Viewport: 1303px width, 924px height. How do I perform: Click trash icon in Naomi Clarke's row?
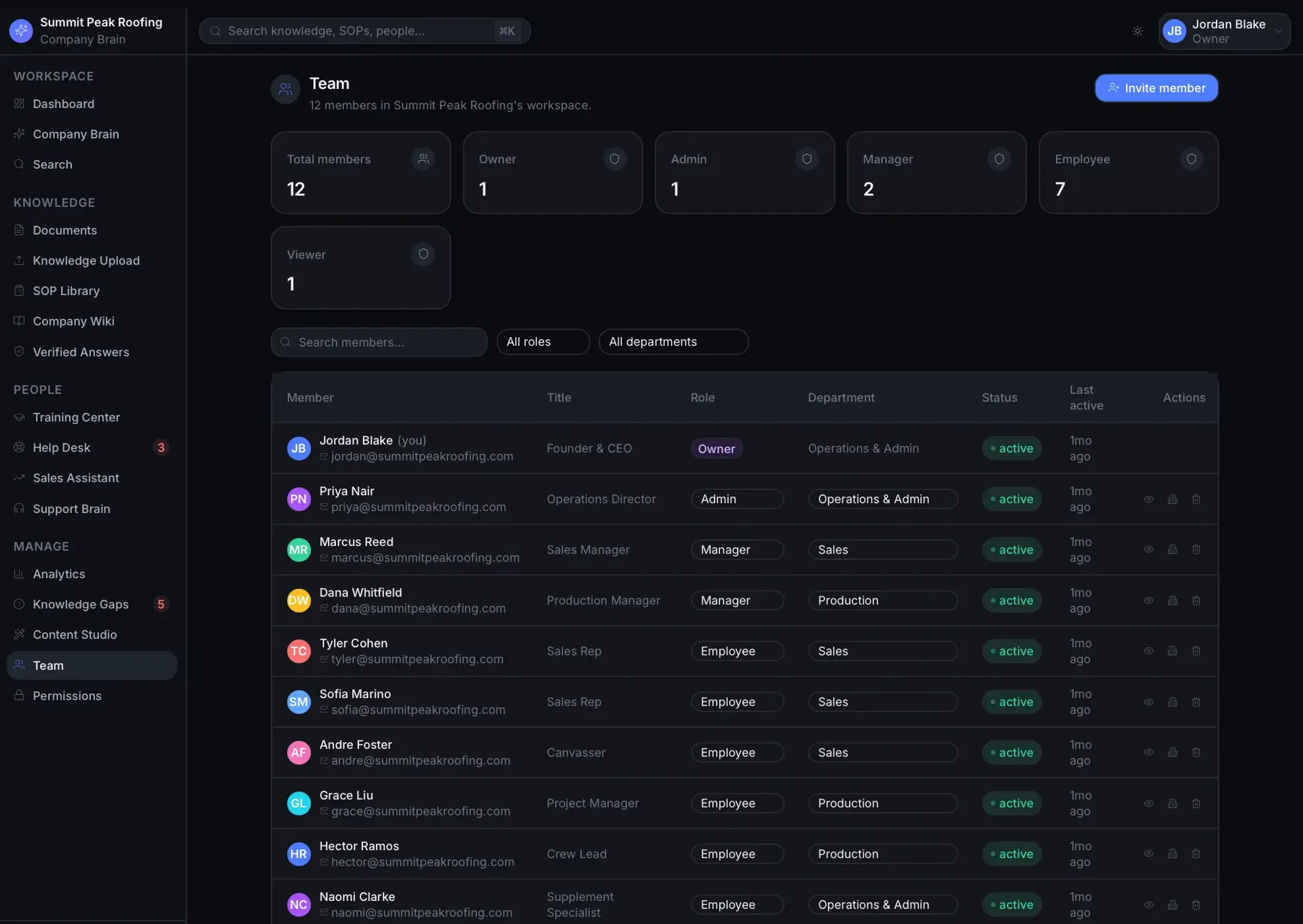tap(1196, 905)
